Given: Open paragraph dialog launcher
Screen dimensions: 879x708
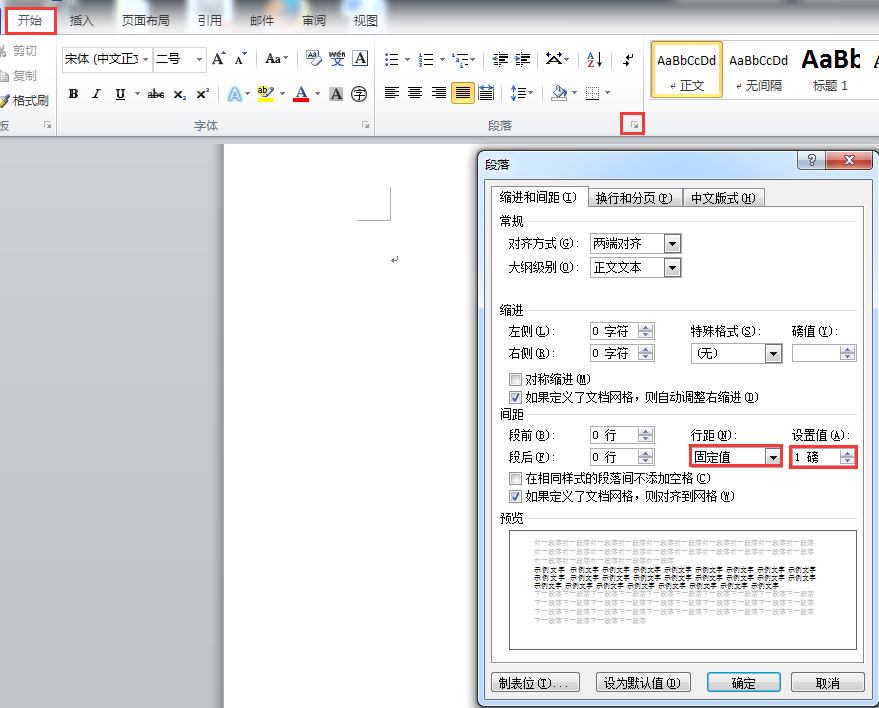Looking at the screenshot, I should [634, 125].
